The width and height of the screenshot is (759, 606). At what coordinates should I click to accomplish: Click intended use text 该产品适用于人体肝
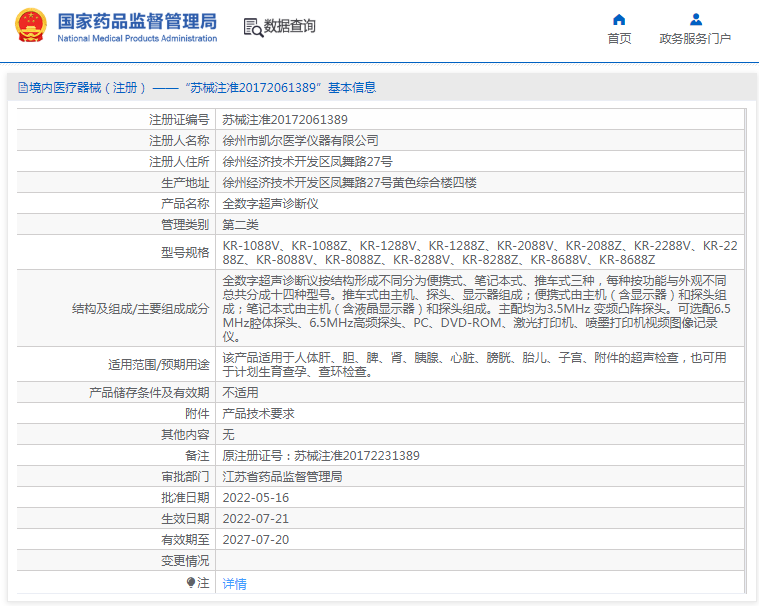(x=474, y=364)
